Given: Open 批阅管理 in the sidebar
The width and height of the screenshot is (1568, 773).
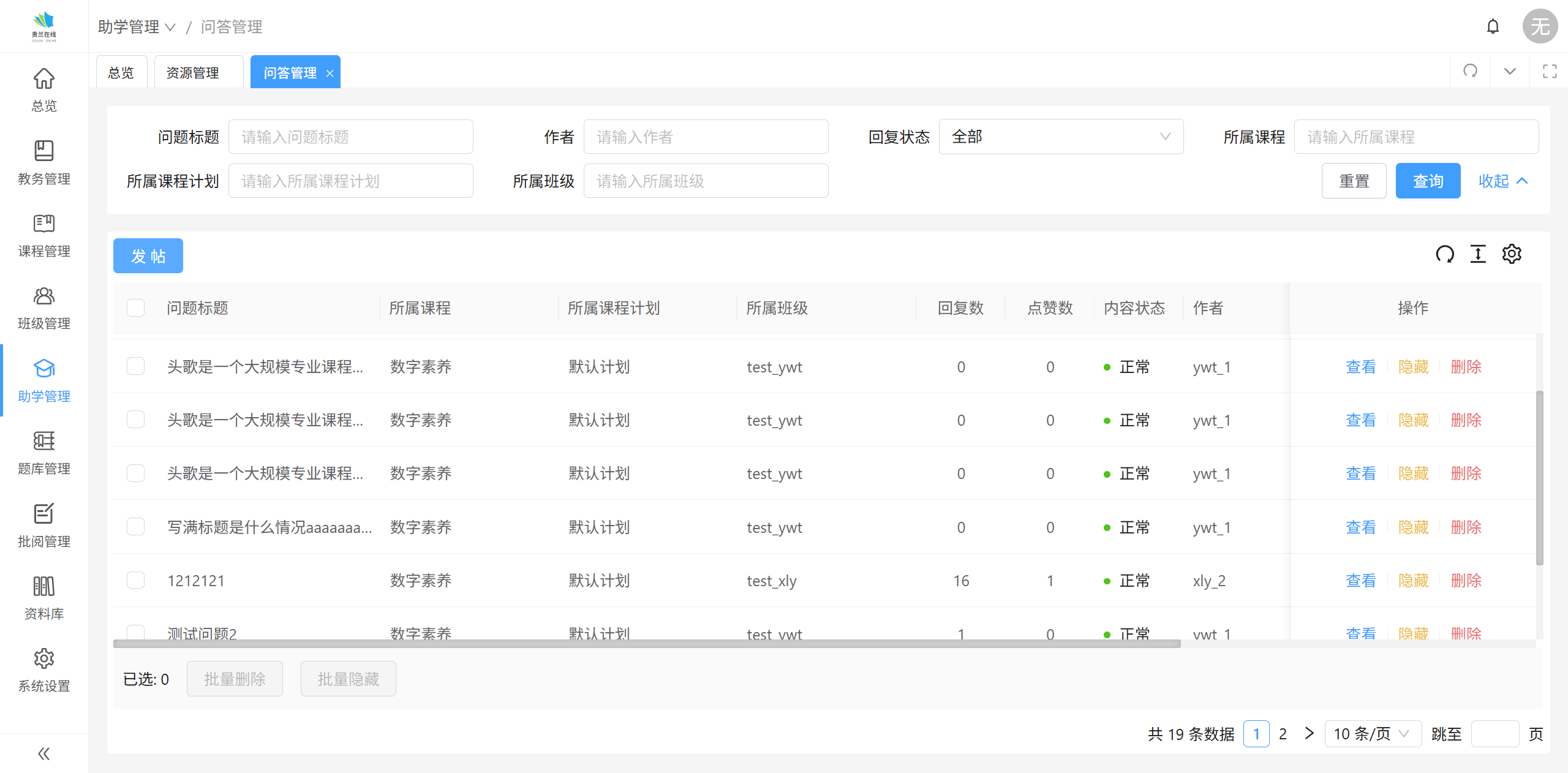Looking at the screenshot, I should coord(43,526).
